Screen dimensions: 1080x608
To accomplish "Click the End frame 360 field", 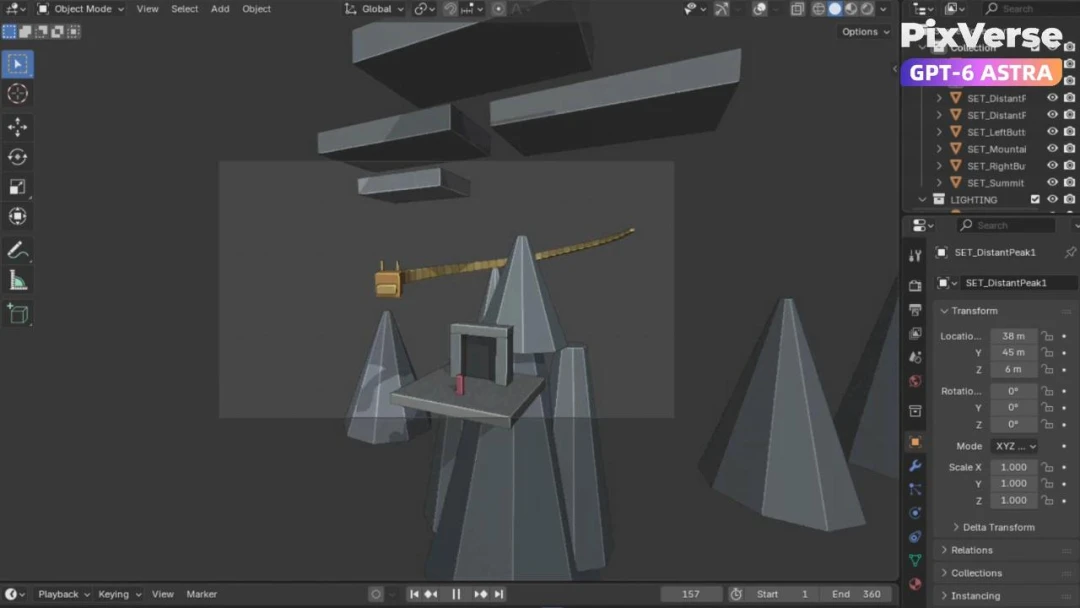I will (x=855, y=594).
